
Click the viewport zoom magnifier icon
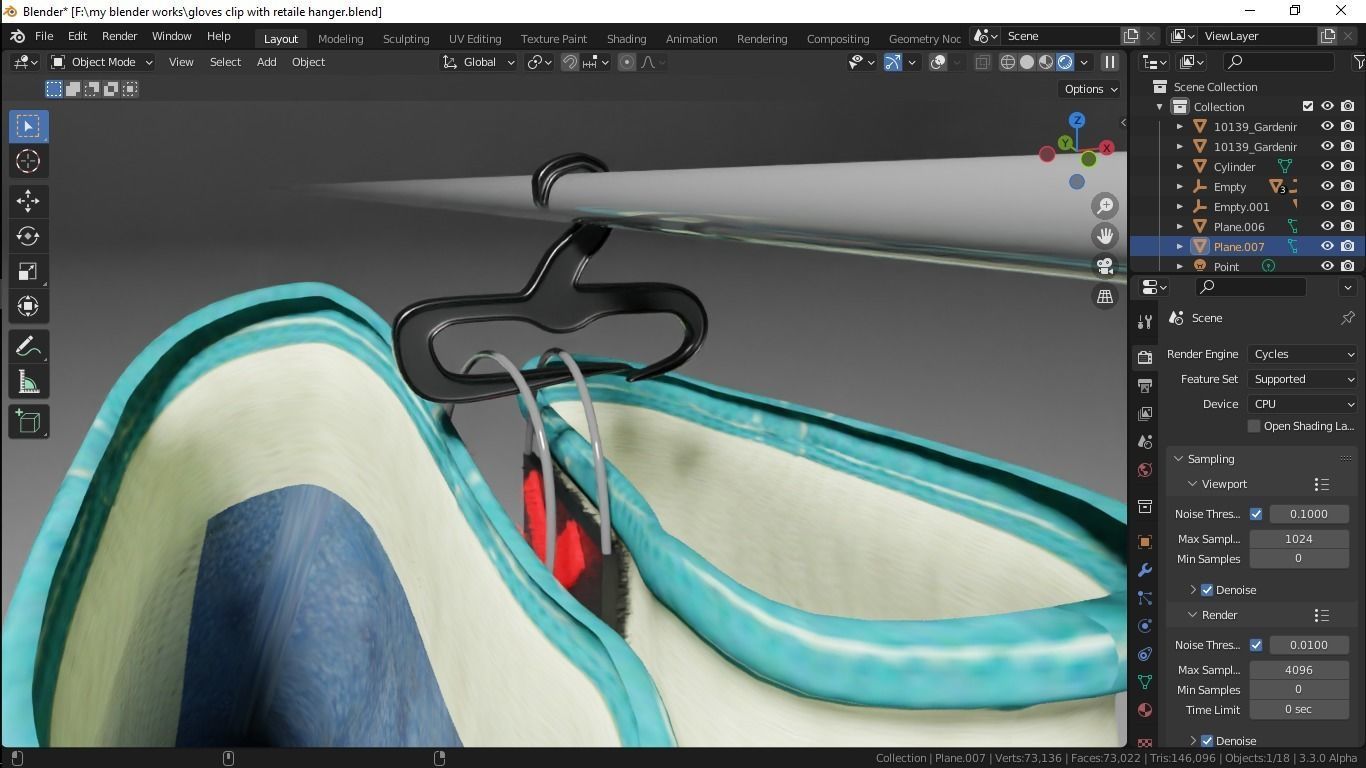[x=1105, y=206]
